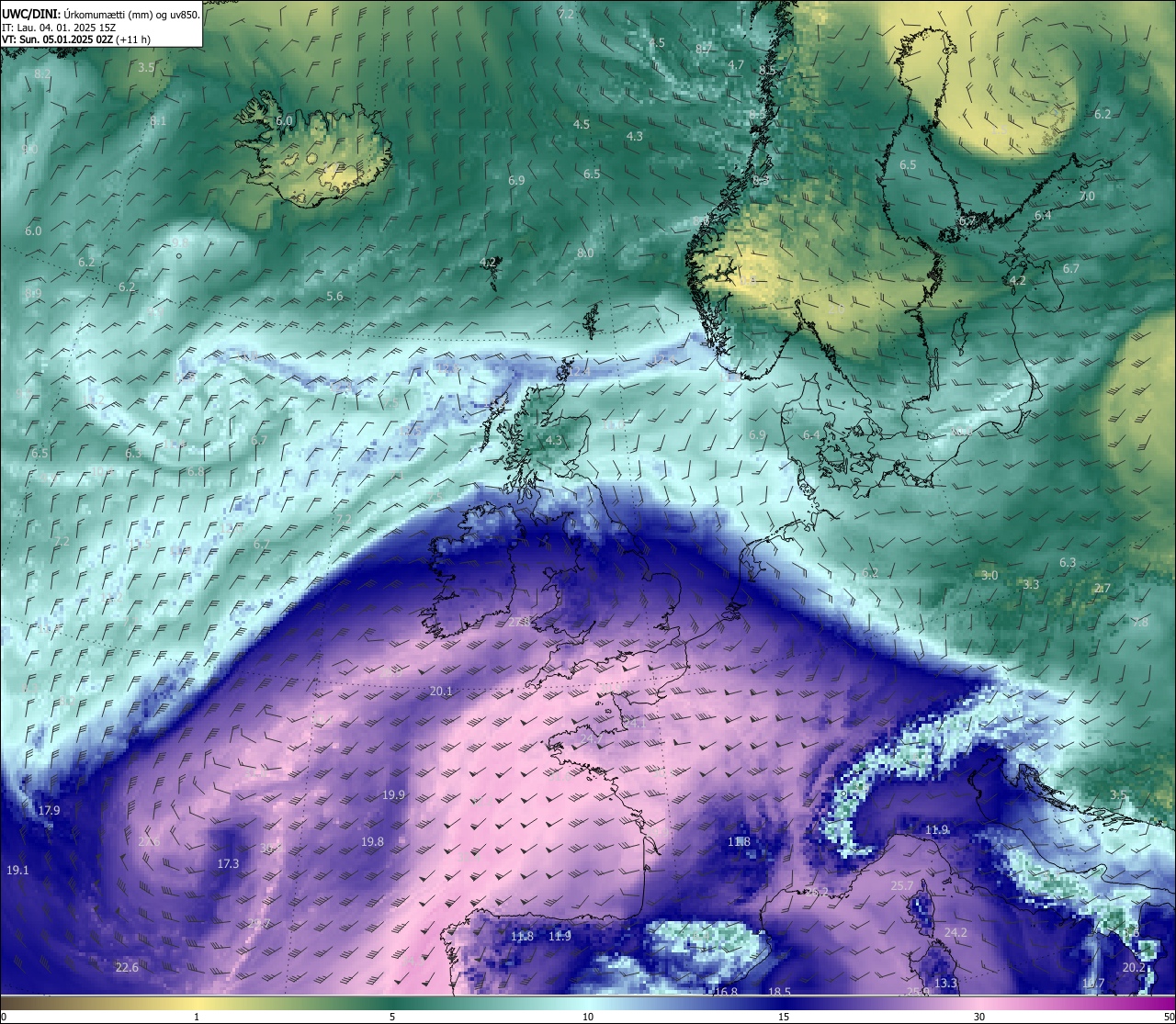Click the map value 16.8
1176x1024 pixels.
(726, 992)
